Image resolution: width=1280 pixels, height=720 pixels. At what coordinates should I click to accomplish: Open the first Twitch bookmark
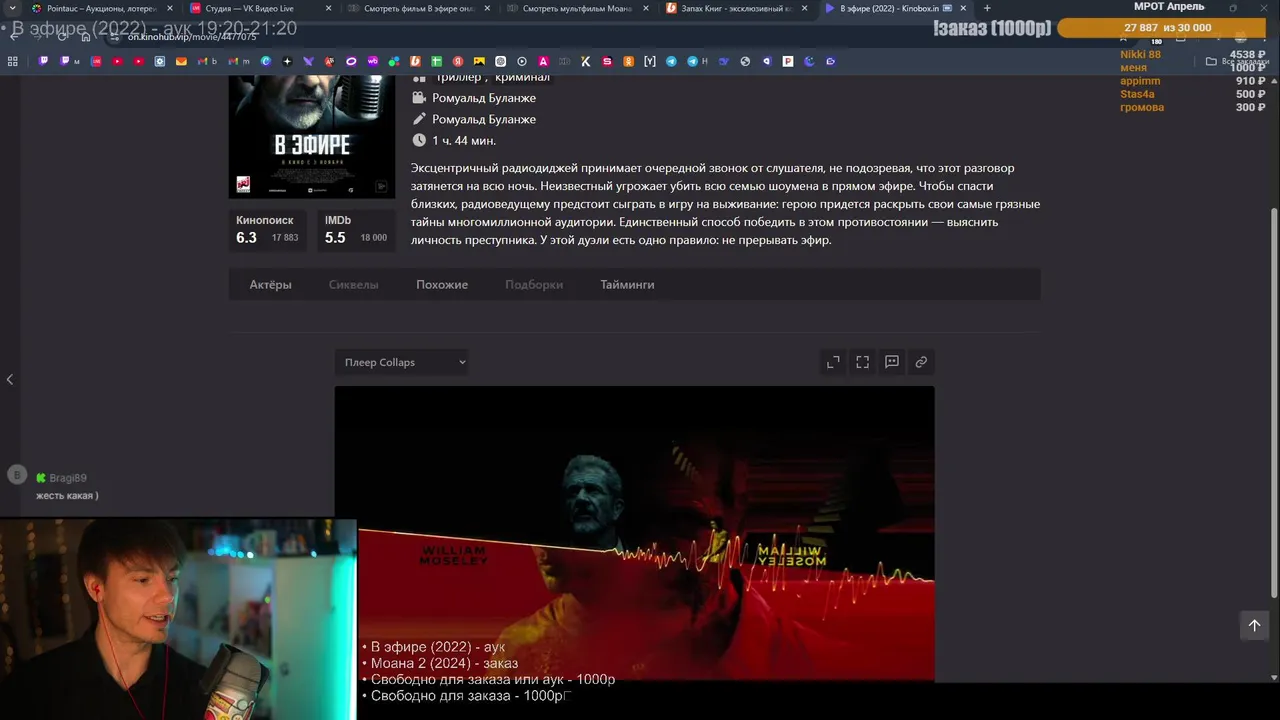coord(43,61)
